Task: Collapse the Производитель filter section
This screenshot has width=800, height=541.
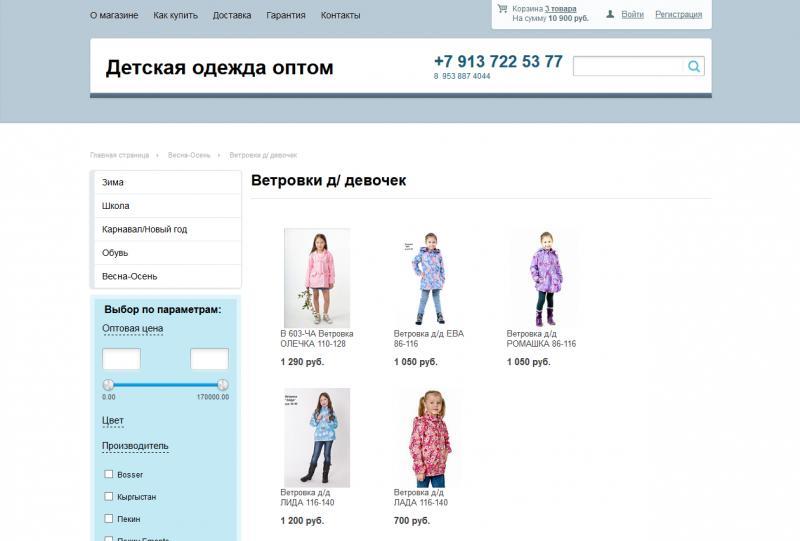Action: 135,445
